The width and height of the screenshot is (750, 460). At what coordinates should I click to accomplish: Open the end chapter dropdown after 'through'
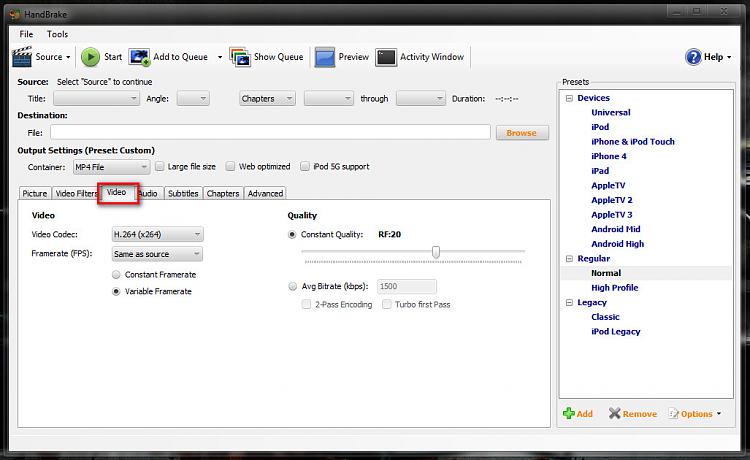coord(421,99)
